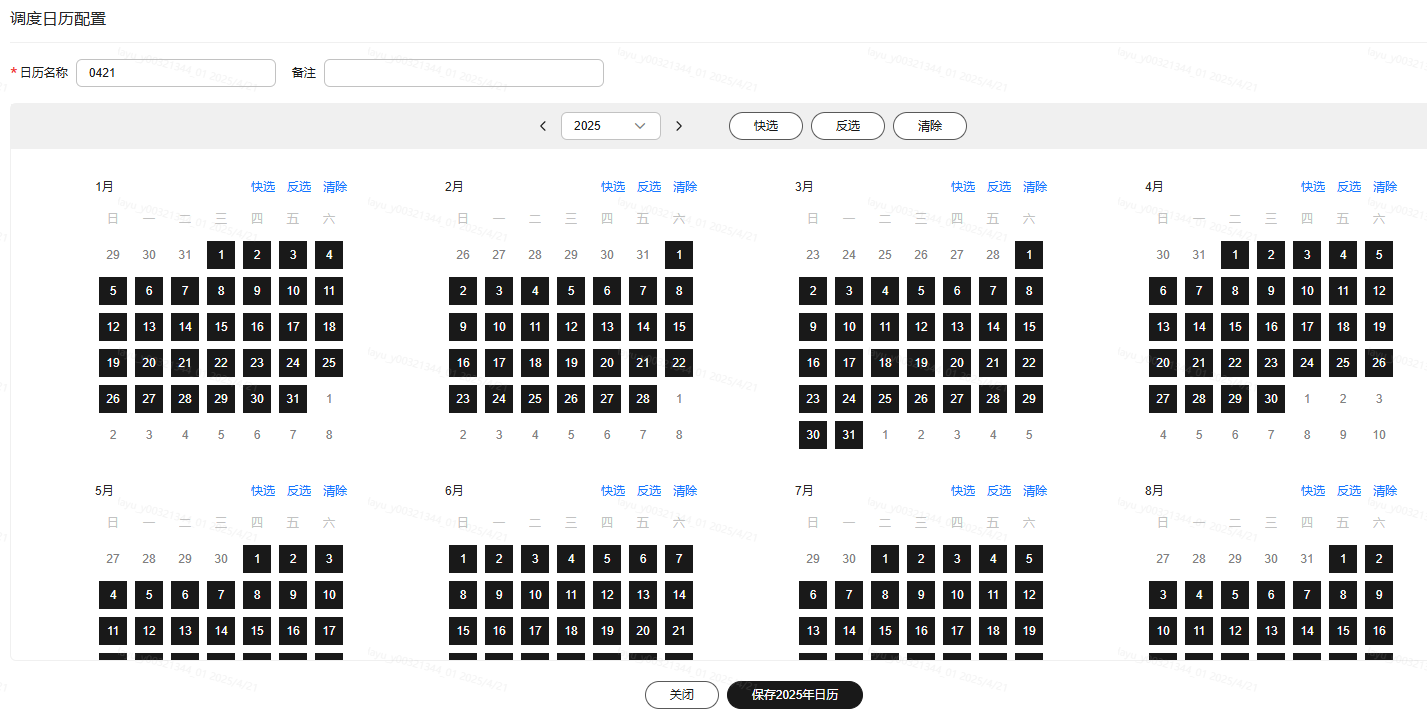Screen dimensions: 1427x720
Task: Click the 关闭 button
Action: point(682,695)
